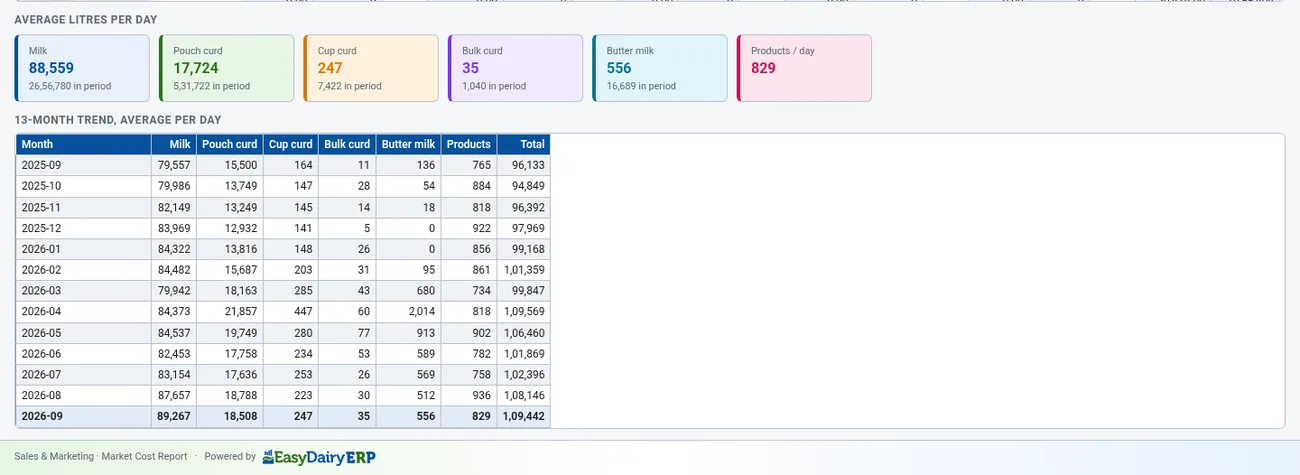Click total 96,133 in 2025-09 row
The image size is (1300, 475).
528,165
